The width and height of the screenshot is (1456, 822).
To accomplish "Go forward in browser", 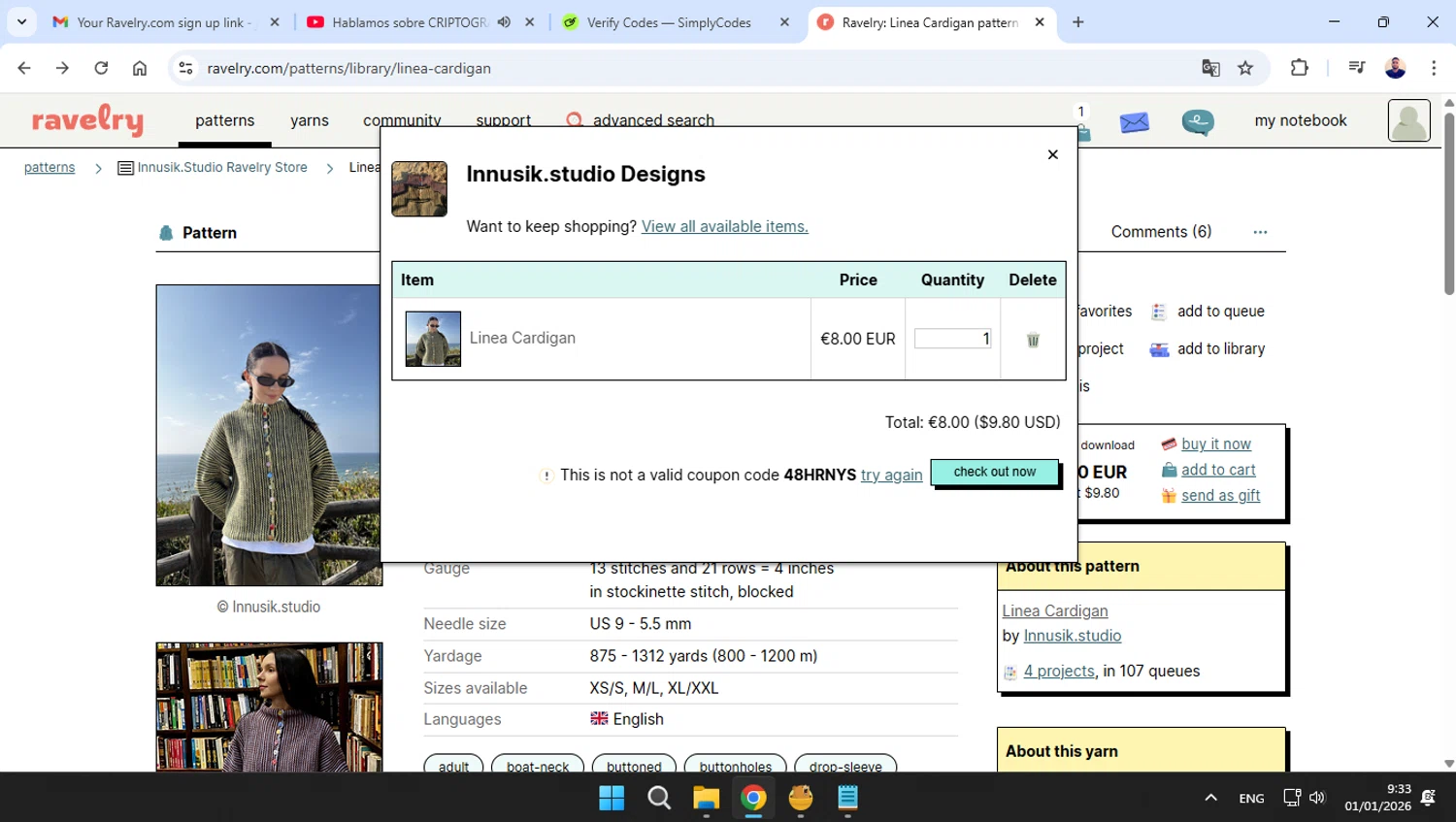I will click(62, 68).
